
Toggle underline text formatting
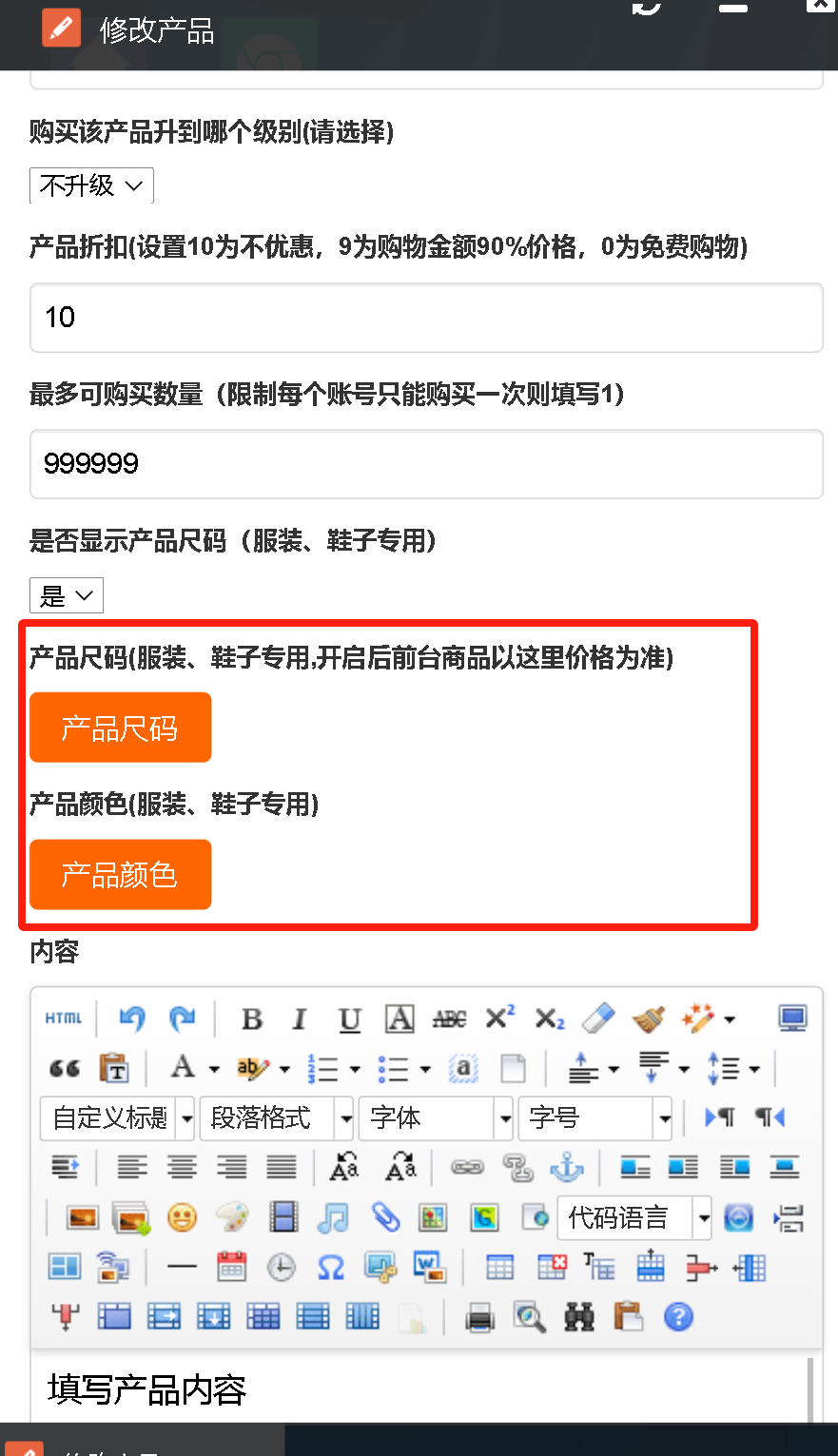click(349, 1019)
